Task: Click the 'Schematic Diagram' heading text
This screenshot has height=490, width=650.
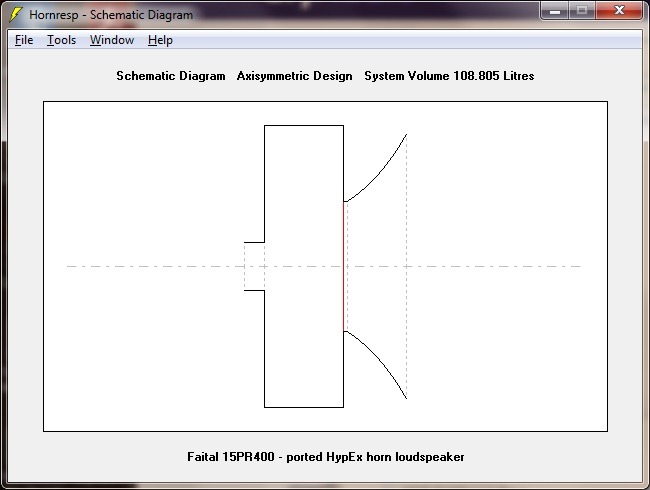Action: pyautogui.click(x=171, y=76)
